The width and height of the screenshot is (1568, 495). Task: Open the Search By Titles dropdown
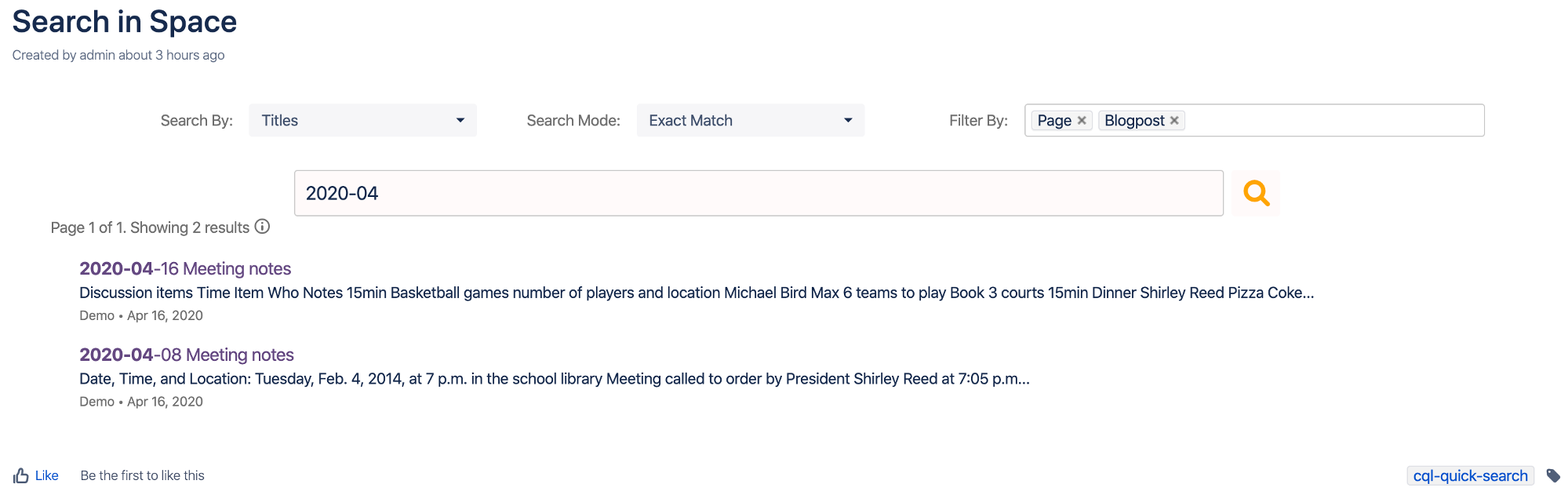[362, 120]
